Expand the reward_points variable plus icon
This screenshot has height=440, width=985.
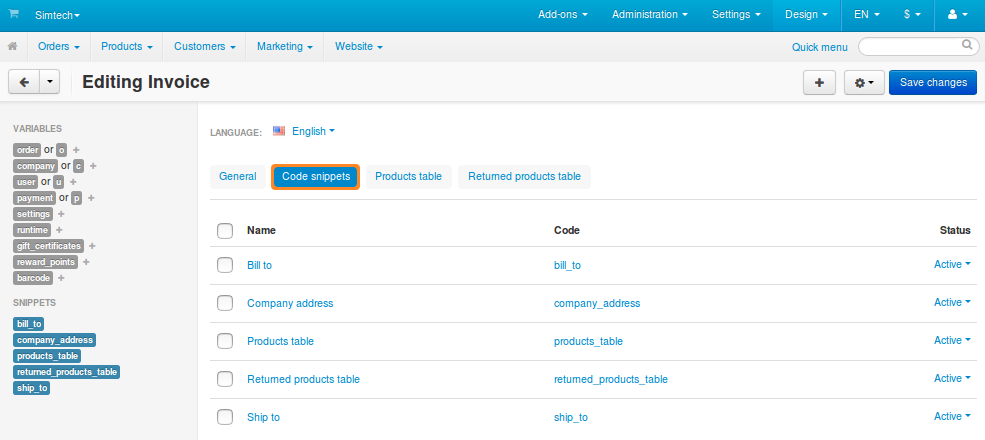coord(86,261)
